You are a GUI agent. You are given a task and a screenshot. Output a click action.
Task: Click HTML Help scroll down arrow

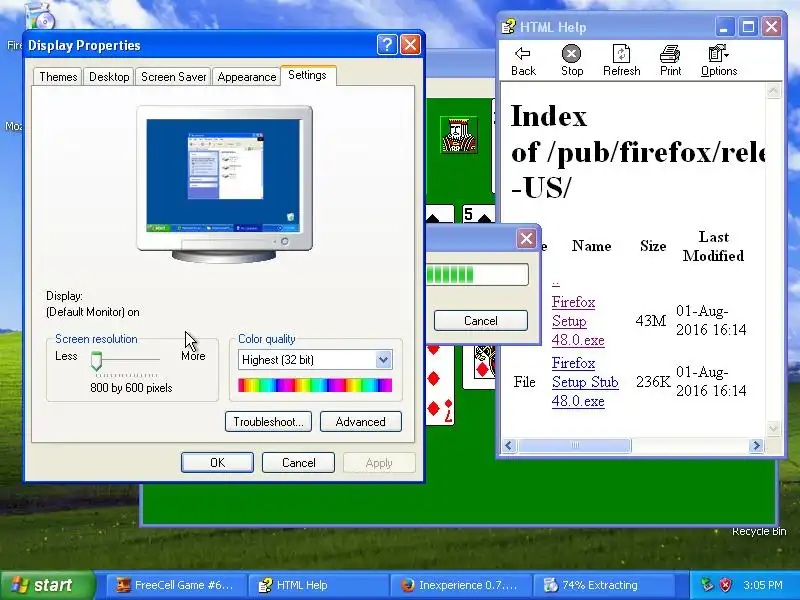[773, 428]
